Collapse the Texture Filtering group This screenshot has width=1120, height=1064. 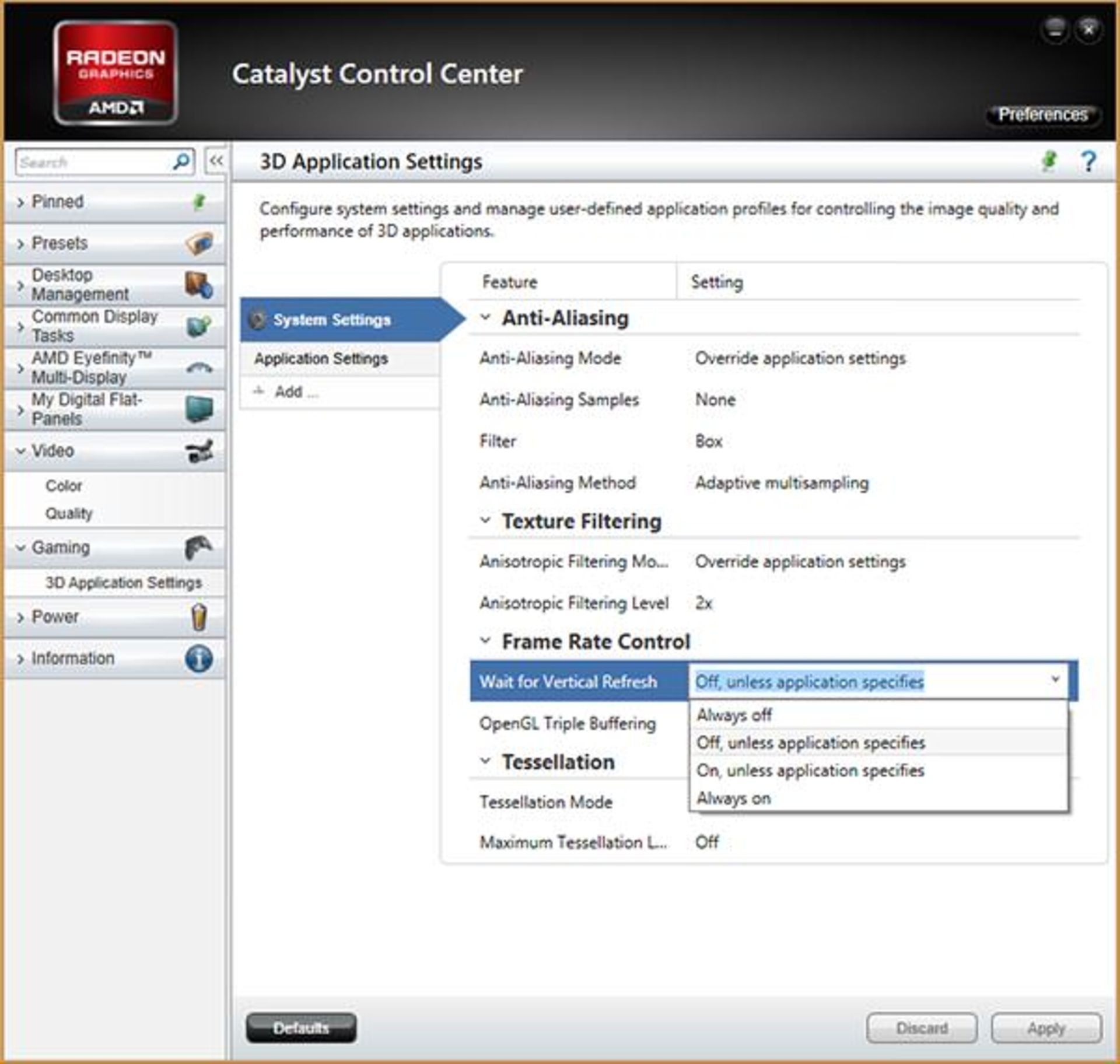coord(485,520)
